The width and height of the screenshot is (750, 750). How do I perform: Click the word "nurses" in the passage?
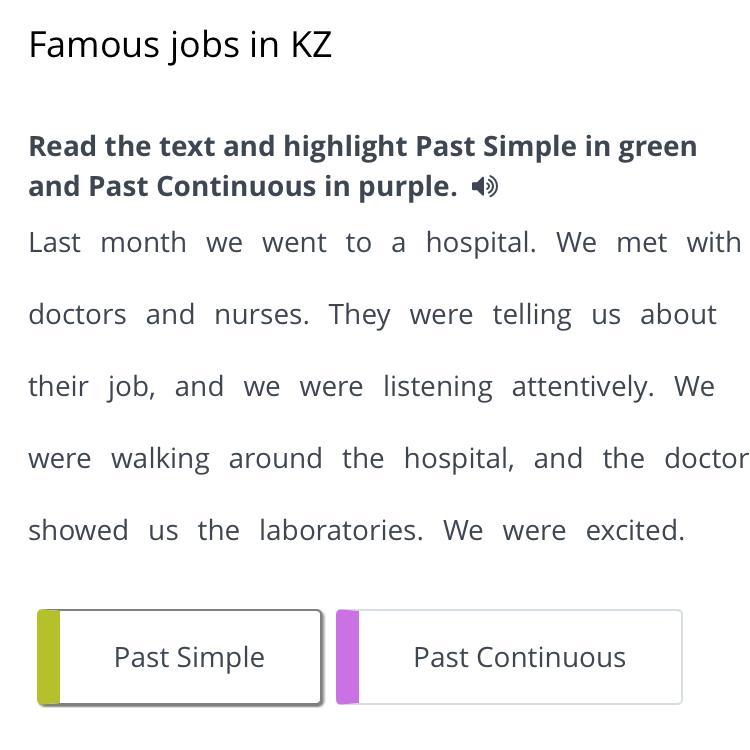click(x=262, y=315)
